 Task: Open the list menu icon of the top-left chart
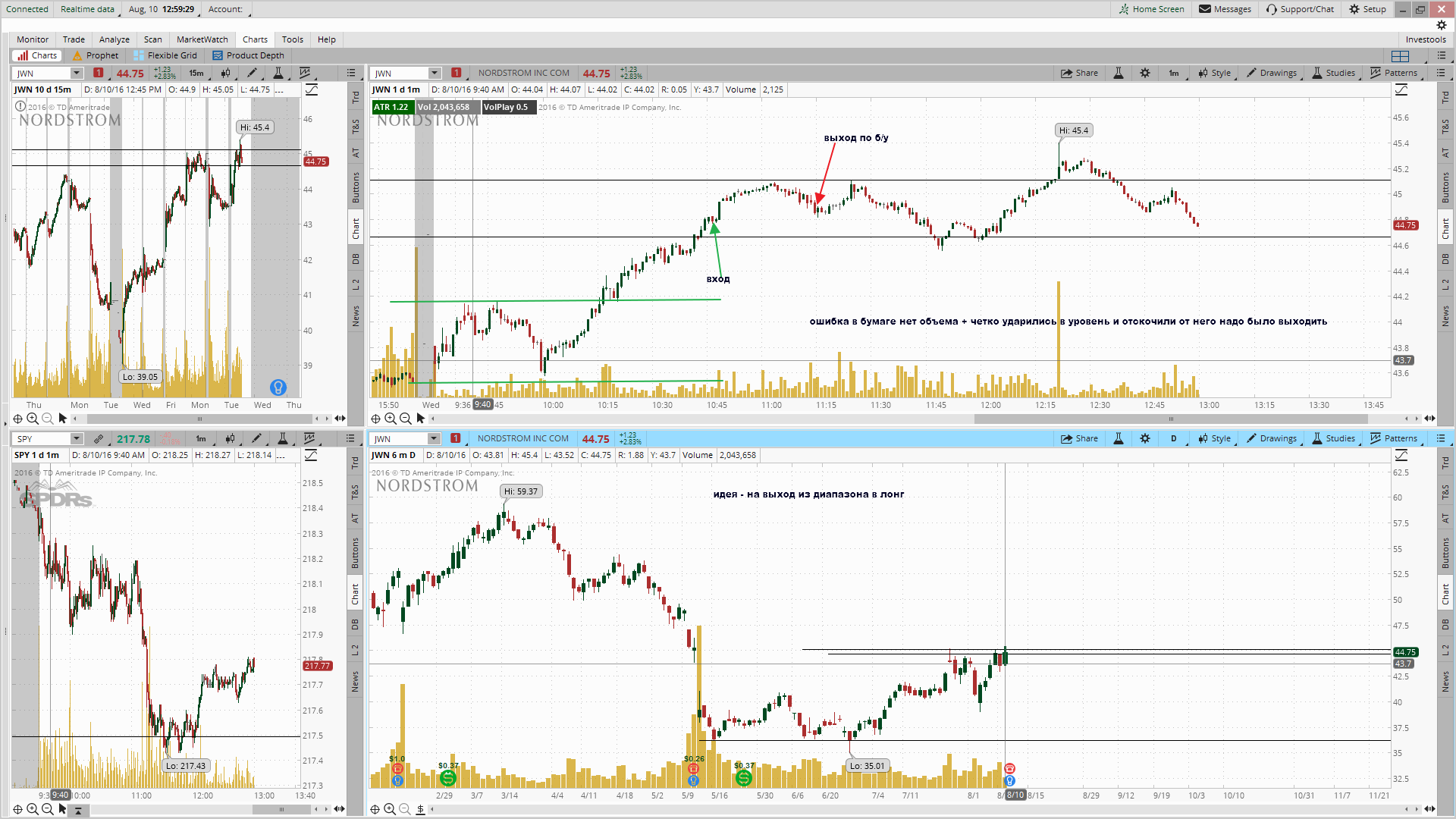click(x=351, y=74)
